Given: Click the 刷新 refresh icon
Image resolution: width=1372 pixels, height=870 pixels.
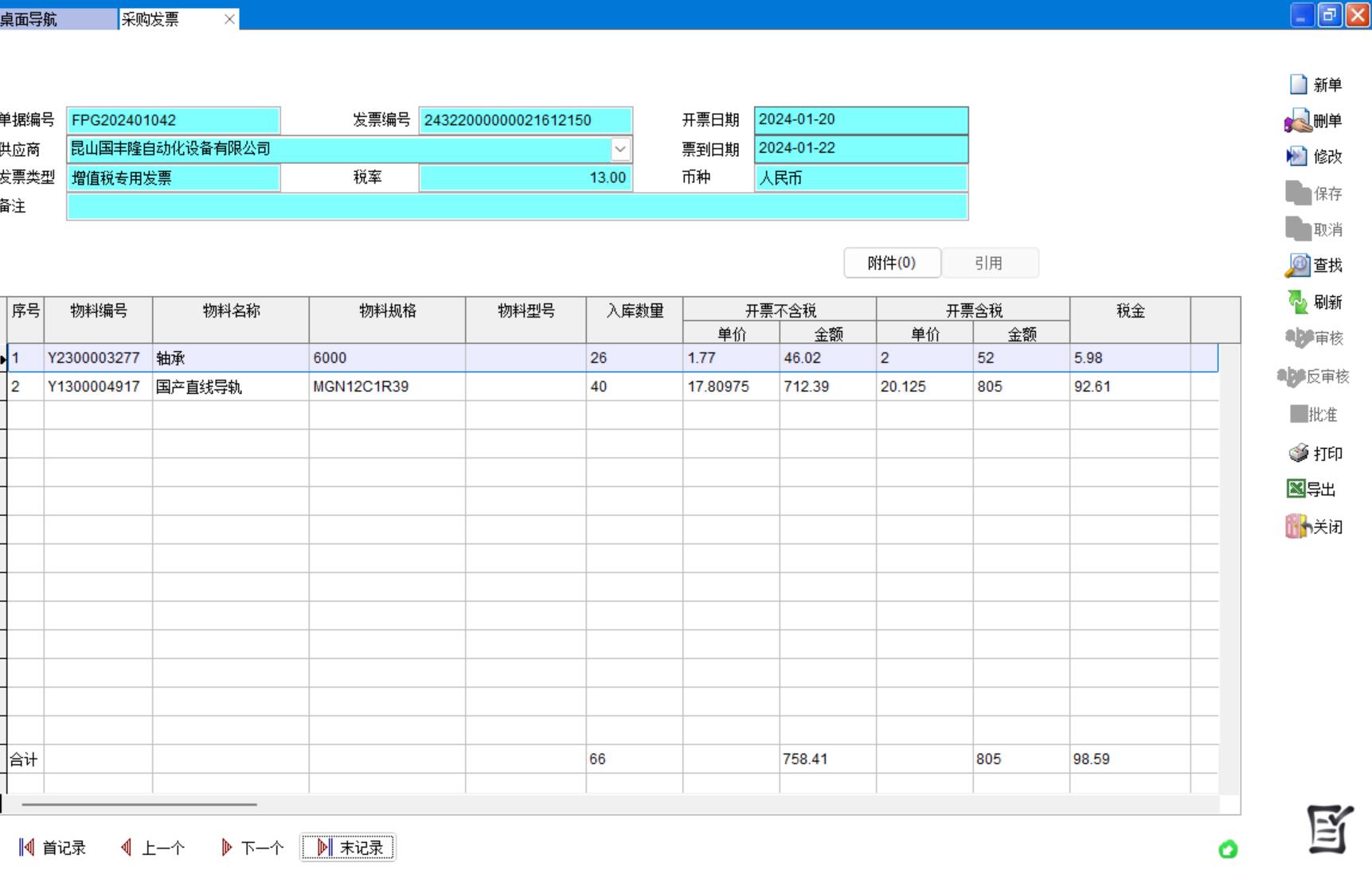Looking at the screenshot, I should coord(1298,302).
